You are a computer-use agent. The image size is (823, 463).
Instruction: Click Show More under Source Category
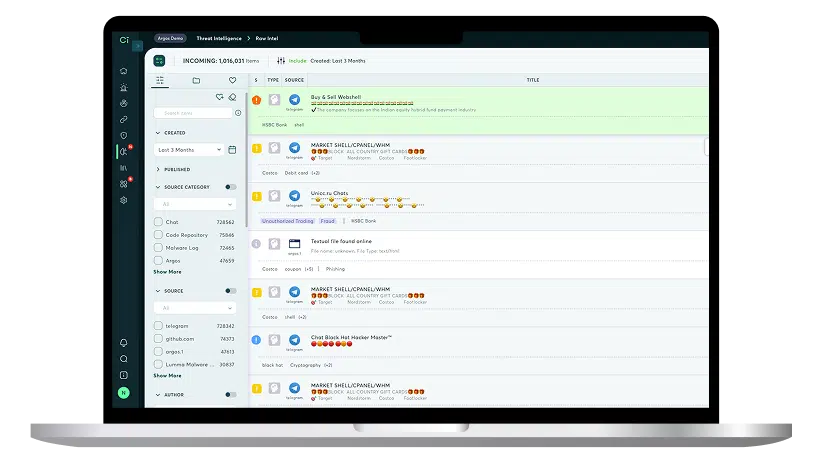(x=167, y=272)
